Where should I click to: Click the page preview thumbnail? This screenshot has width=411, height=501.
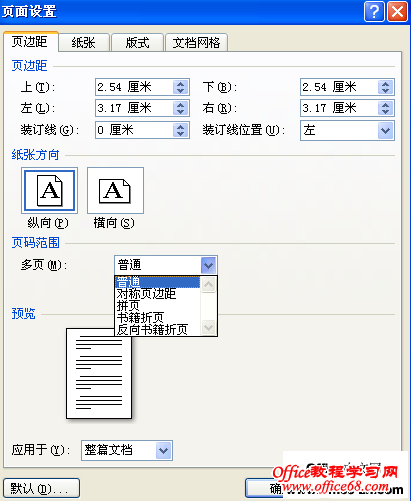(99, 373)
